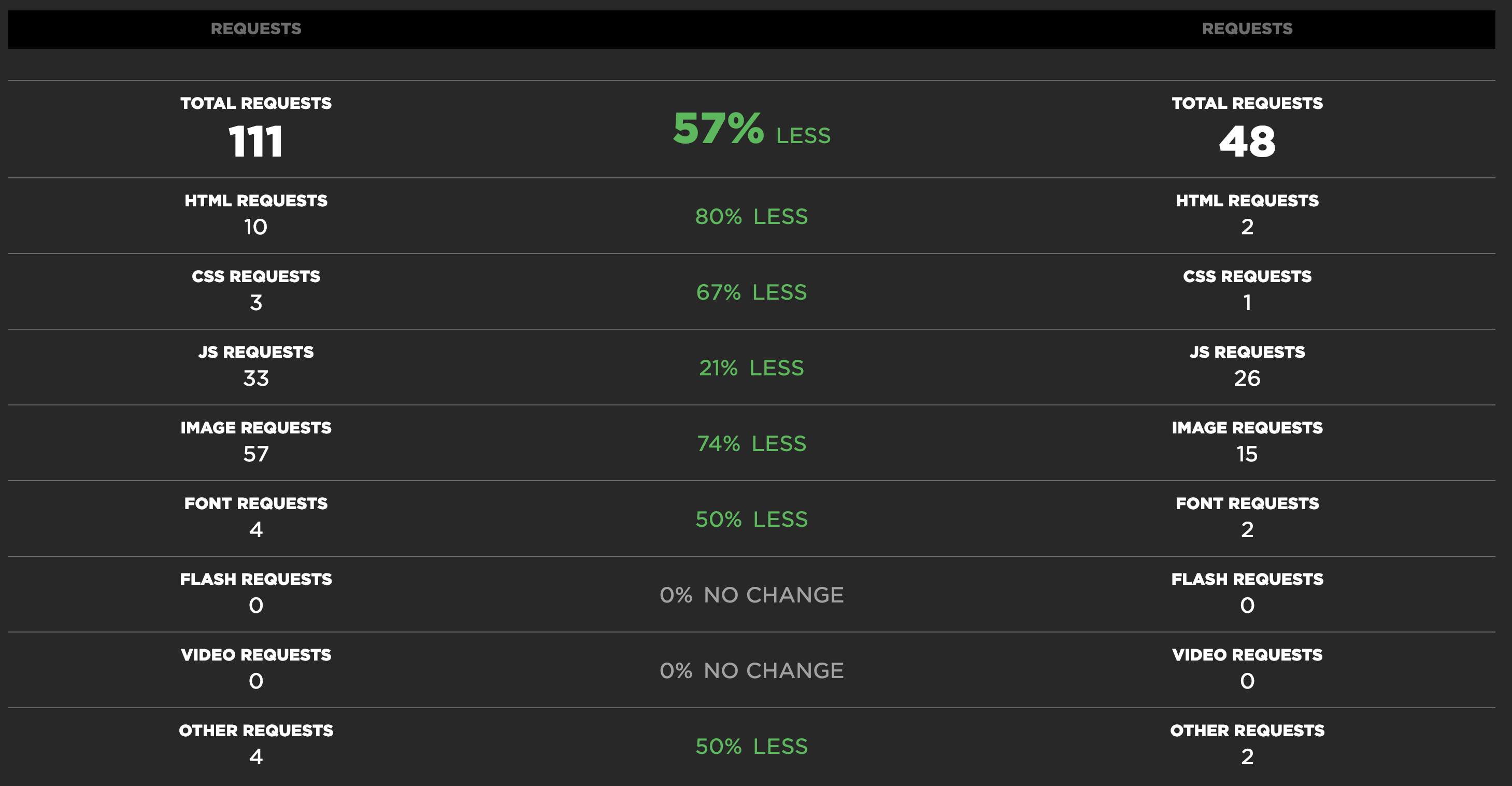Select the Total Requests count of 111
1512x786 pixels.
point(256,142)
